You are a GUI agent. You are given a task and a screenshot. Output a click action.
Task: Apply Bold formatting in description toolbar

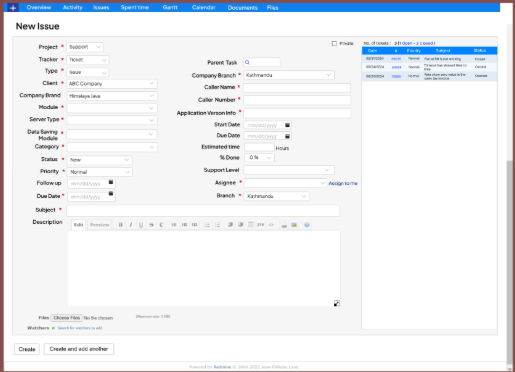121,225
